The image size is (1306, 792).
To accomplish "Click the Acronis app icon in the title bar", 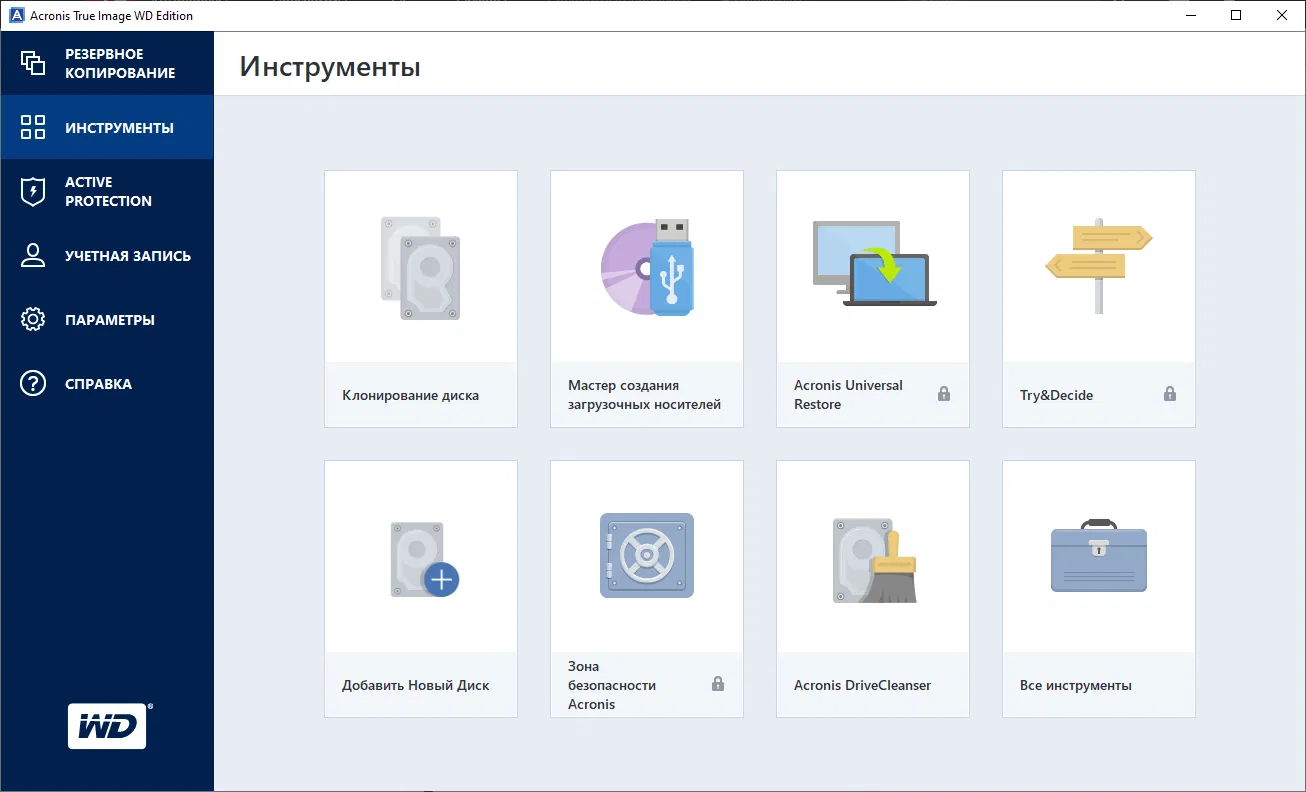I will pos(16,15).
